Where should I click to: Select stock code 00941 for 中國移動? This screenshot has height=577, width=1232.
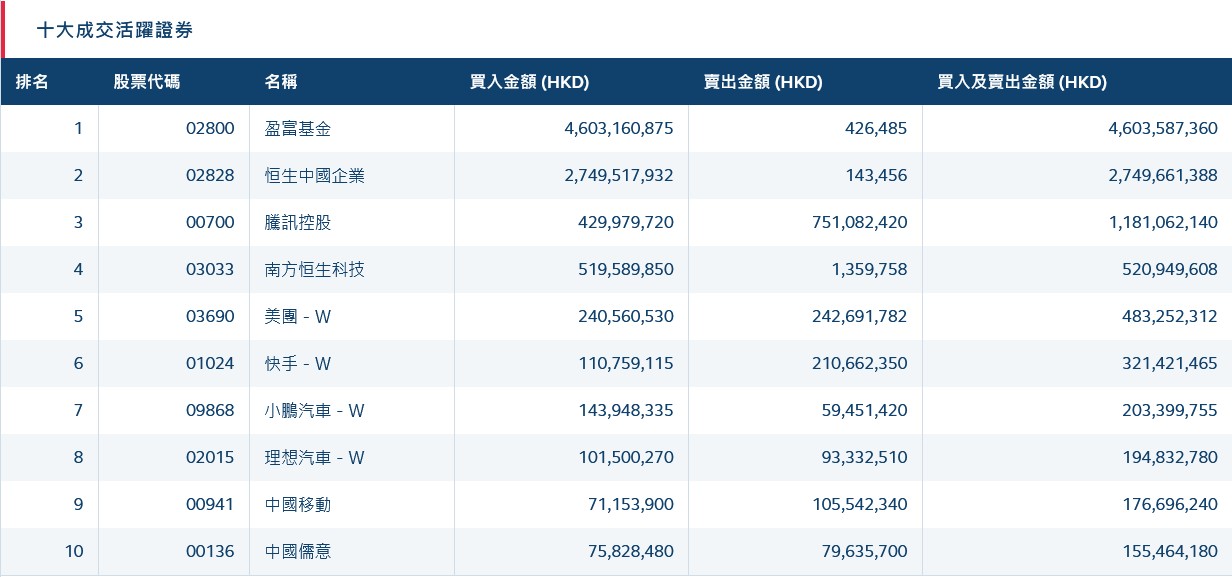coord(213,504)
